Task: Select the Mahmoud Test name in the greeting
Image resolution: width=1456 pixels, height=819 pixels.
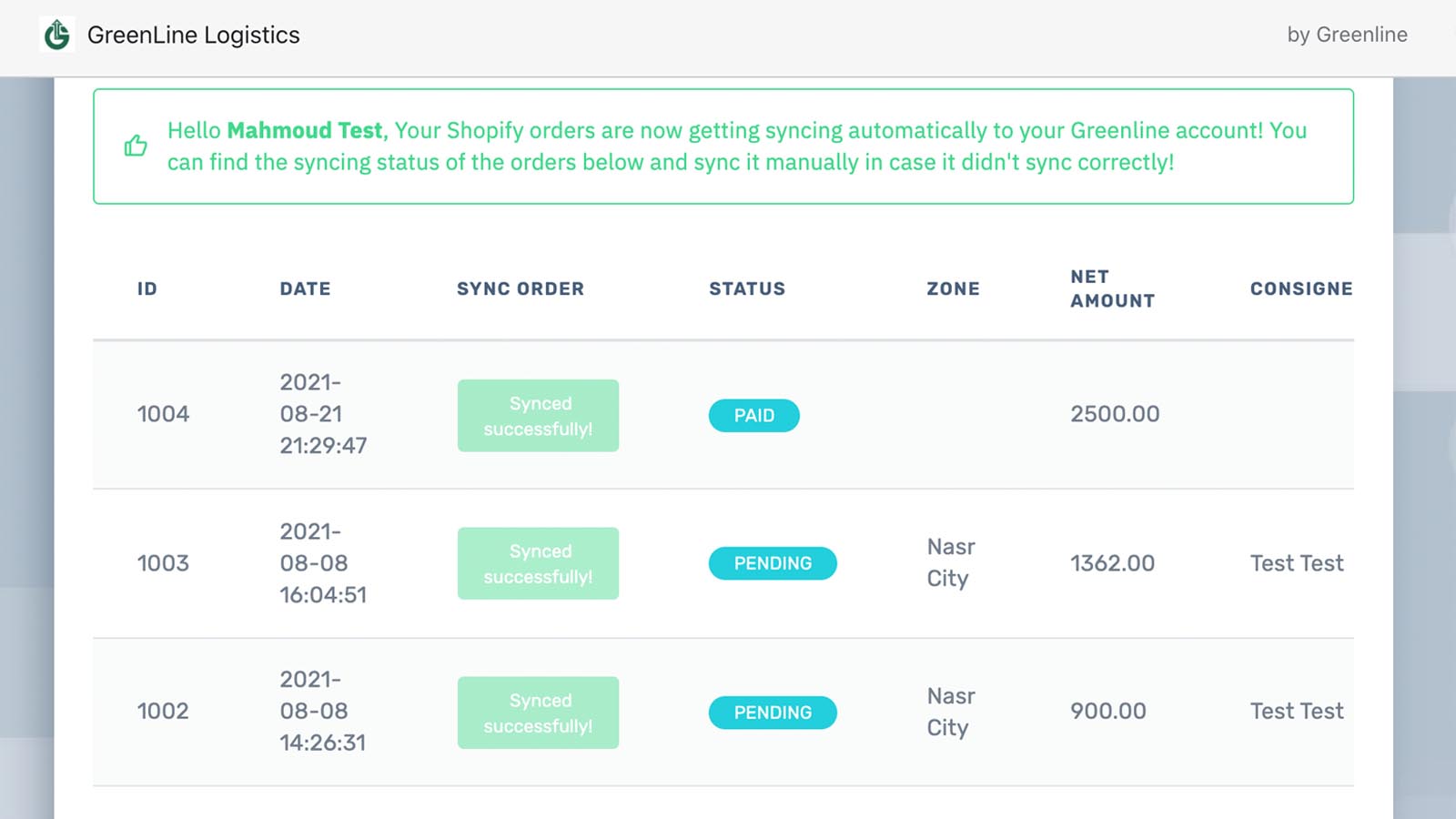Action: pos(305,130)
